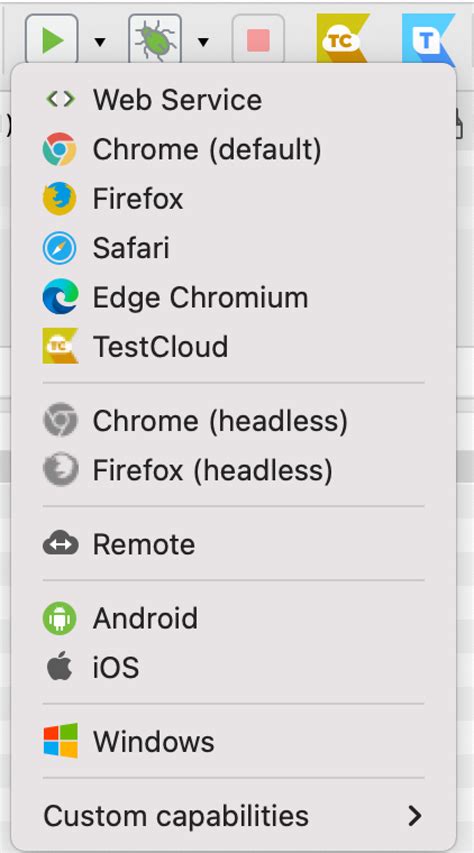The image size is (474, 853).
Task: Choose the Android robot icon entry
Action: click(x=59, y=618)
